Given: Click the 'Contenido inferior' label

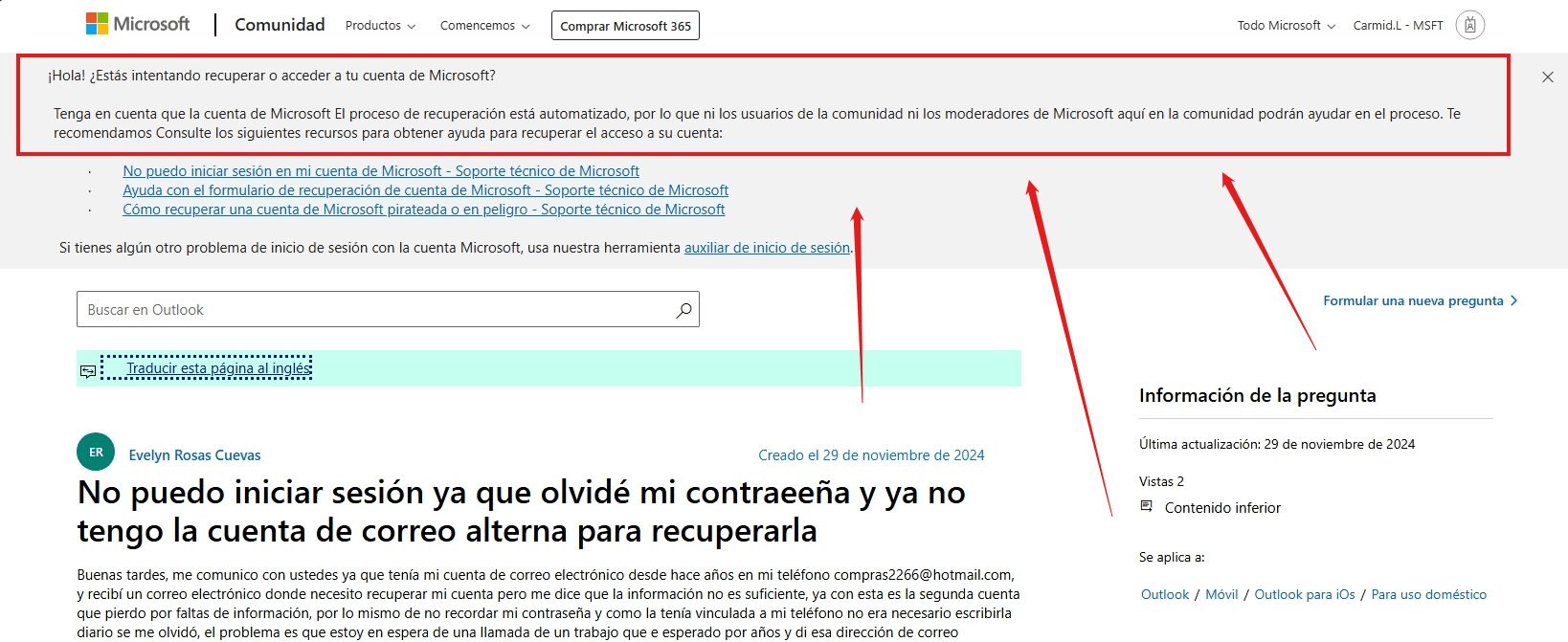Looking at the screenshot, I should click(x=1222, y=508).
